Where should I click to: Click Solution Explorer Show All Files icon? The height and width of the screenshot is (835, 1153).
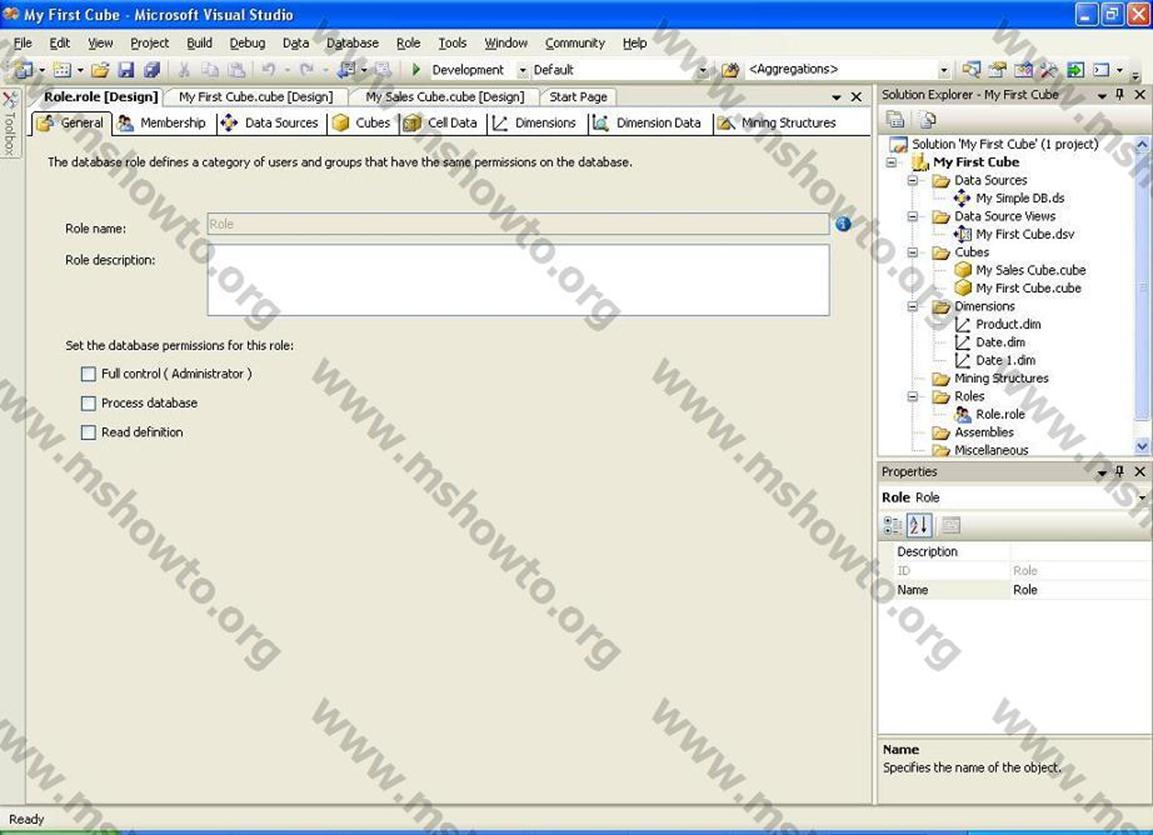point(927,119)
